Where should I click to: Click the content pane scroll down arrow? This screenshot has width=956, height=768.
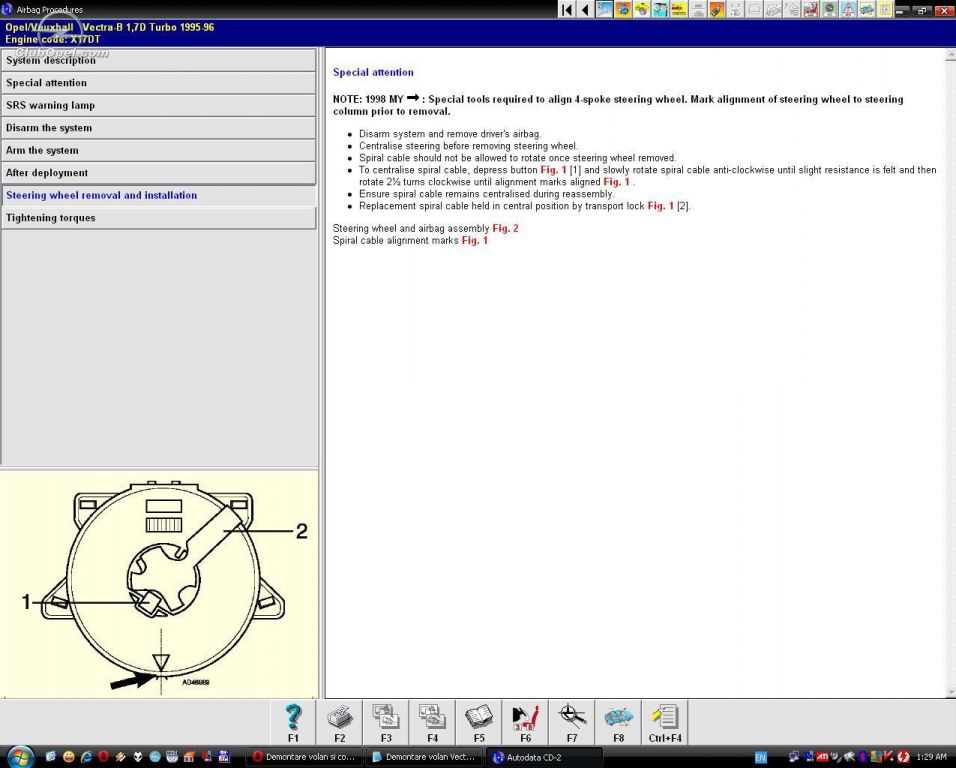point(951,692)
